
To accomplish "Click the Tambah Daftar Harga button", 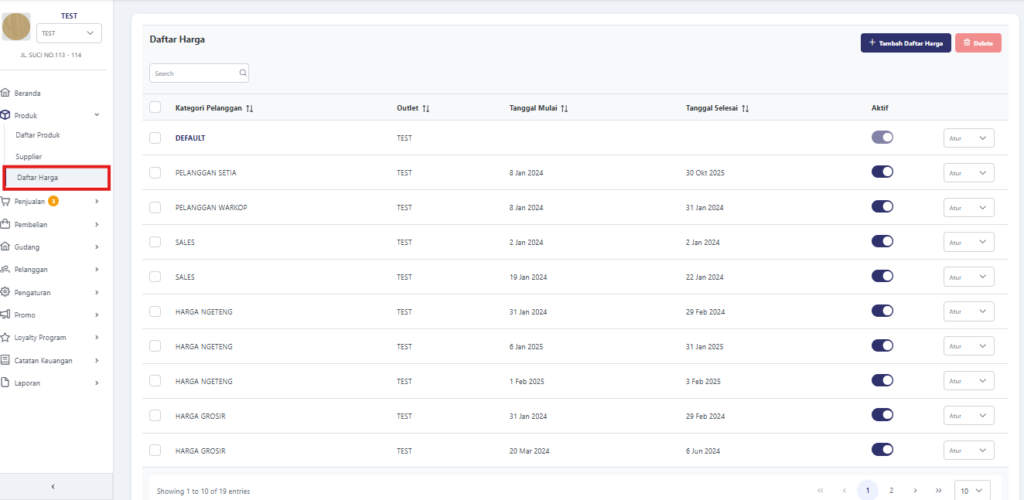I will 905,43.
